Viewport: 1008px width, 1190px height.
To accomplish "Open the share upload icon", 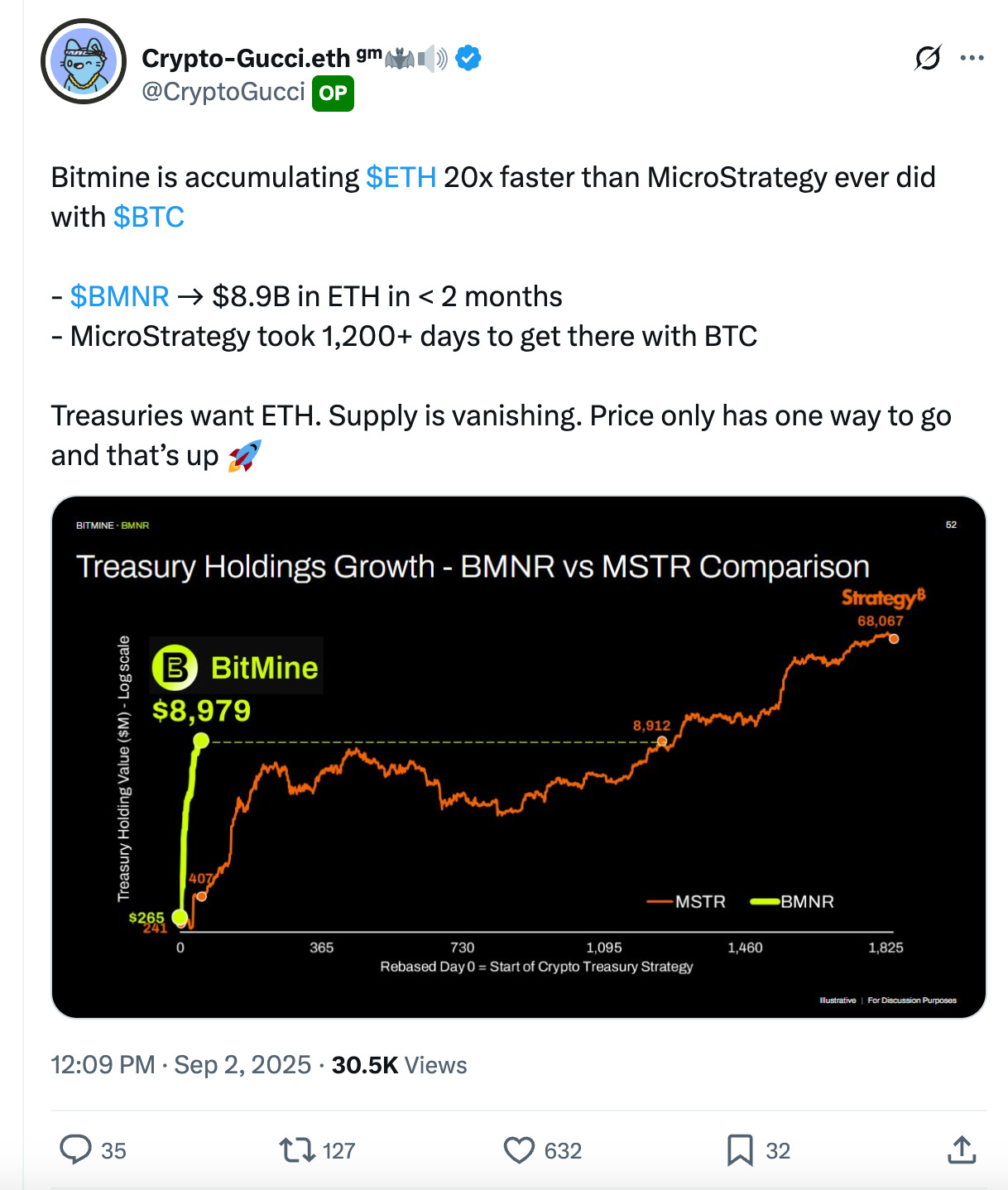I will point(962,1149).
